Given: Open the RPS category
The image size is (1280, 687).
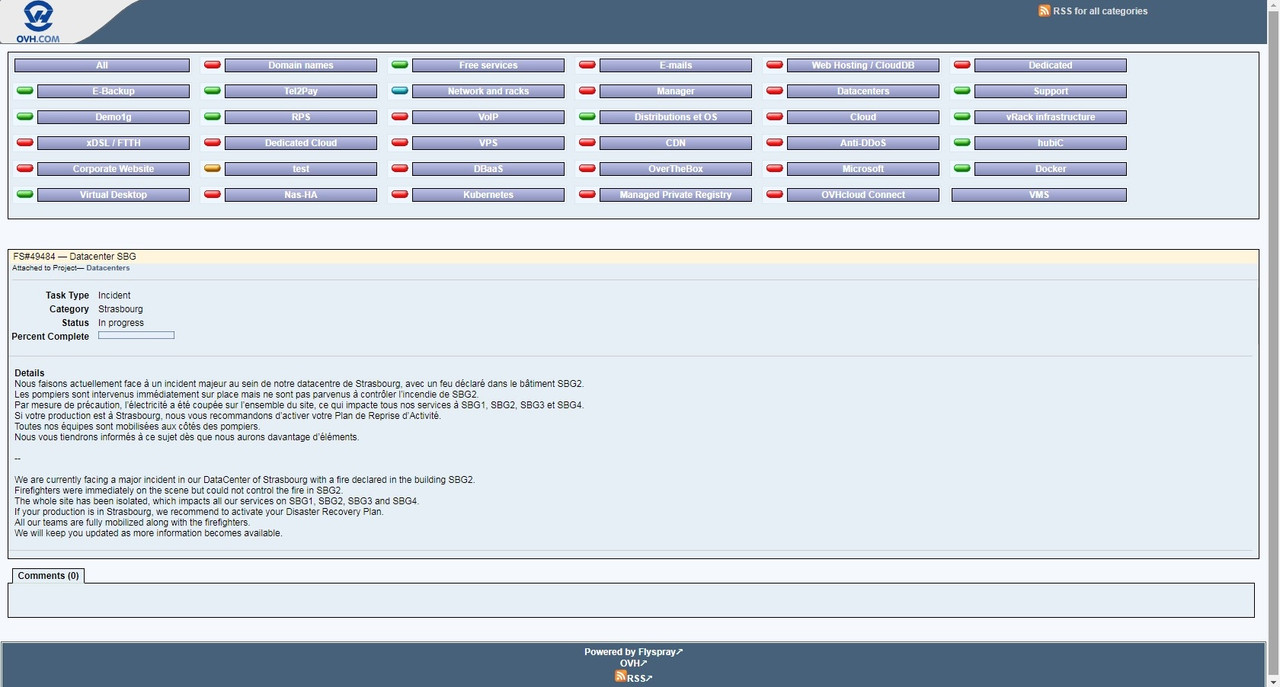Looking at the screenshot, I should tap(301, 117).
